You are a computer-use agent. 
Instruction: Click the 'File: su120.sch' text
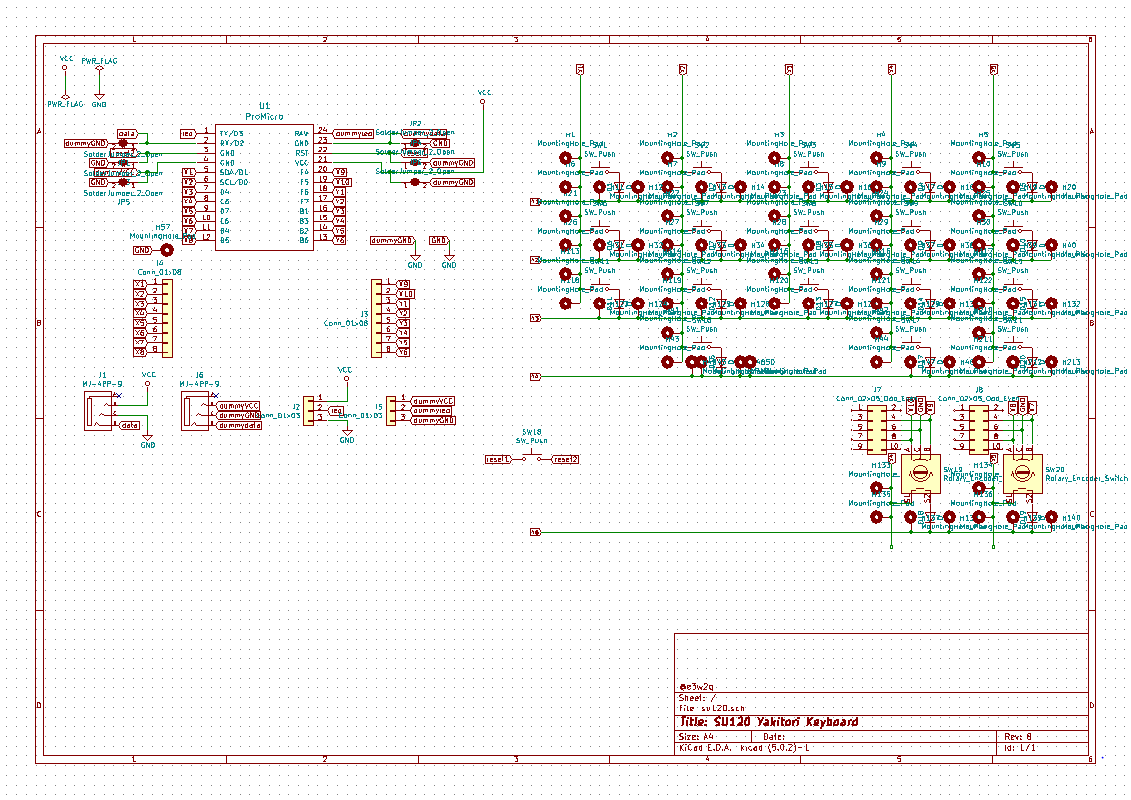[x=712, y=708]
